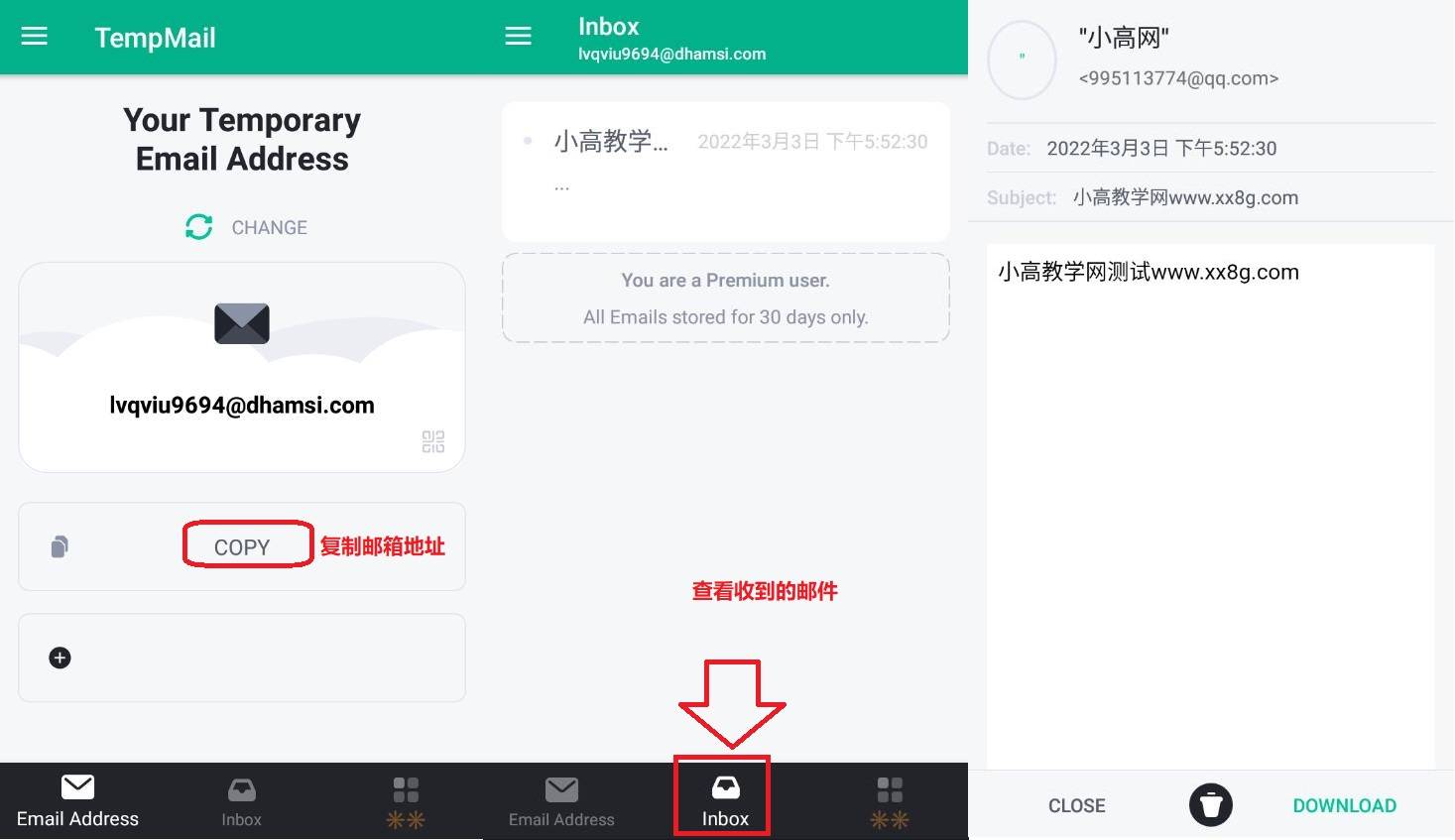Open Email Address tab in left screen
Image resolution: width=1455 pixels, height=840 pixels.
(x=77, y=801)
